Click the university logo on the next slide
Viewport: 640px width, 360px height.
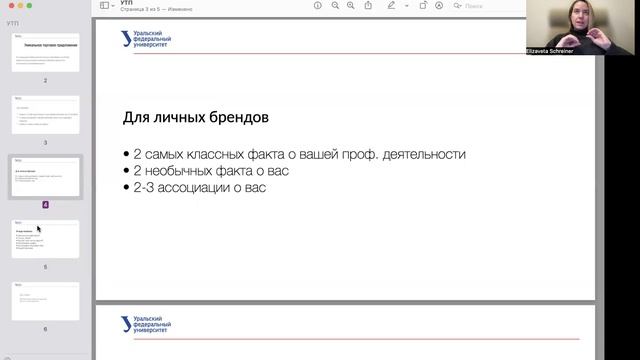(x=146, y=324)
